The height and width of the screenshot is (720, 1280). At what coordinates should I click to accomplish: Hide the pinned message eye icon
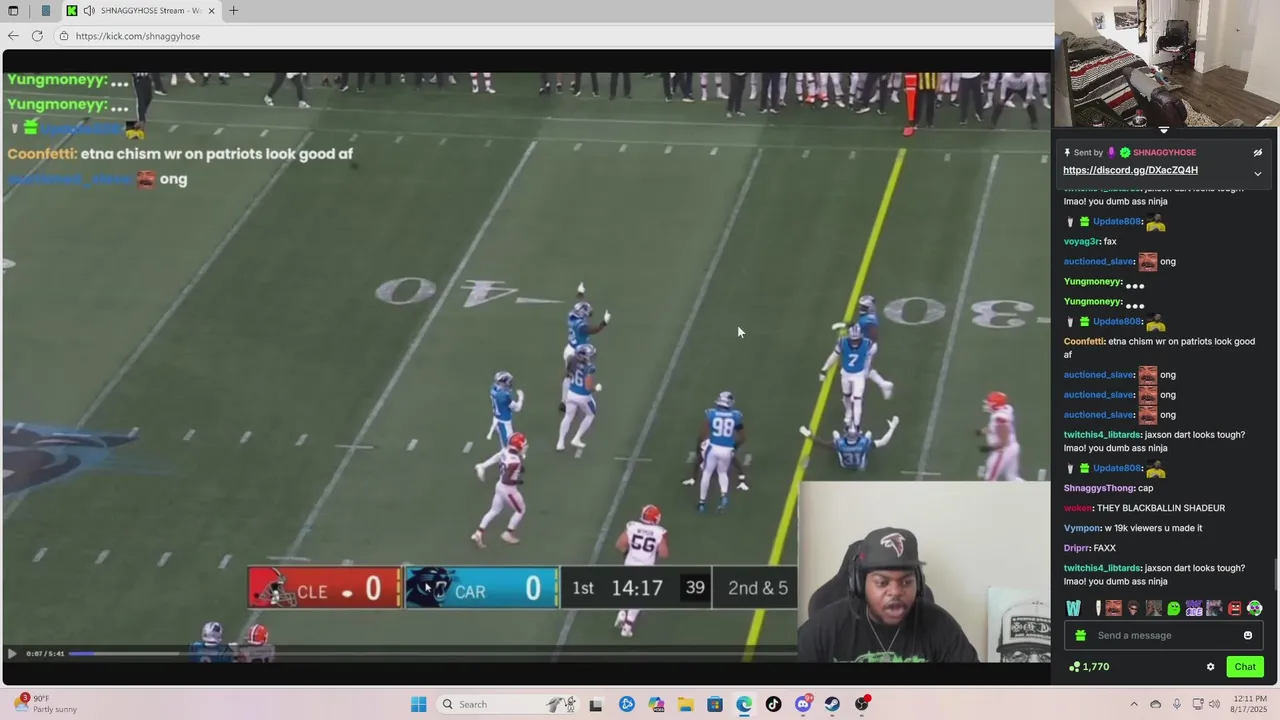(1257, 153)
